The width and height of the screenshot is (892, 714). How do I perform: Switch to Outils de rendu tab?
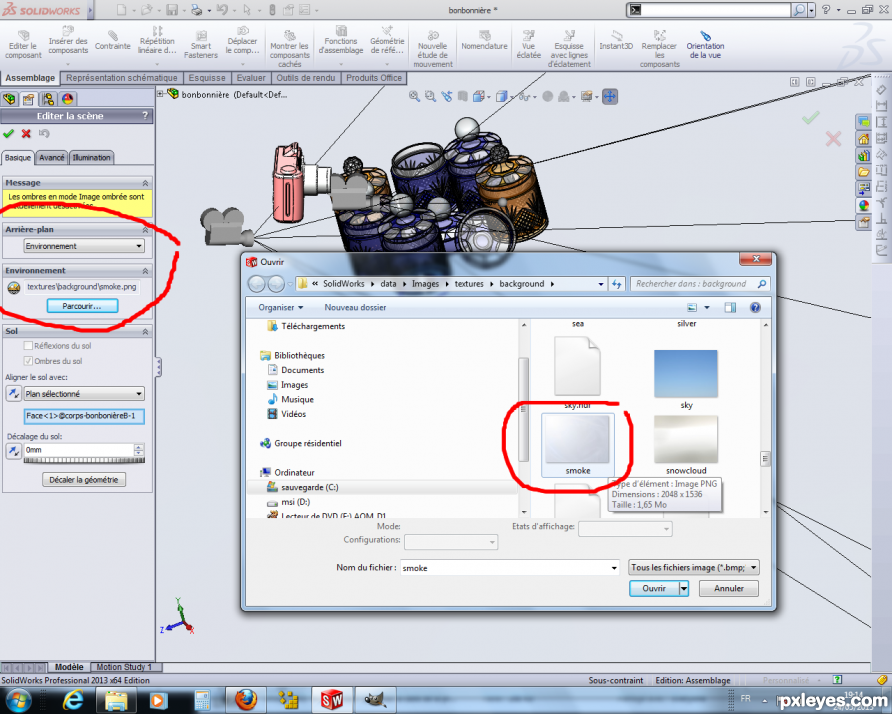point(305,78)
